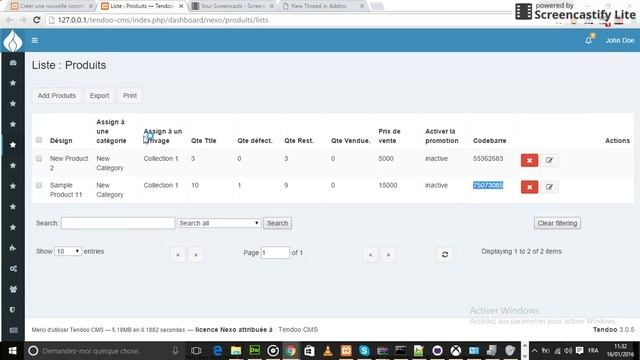Click the 55362683 barcode cell
This screenshot has width=640, height=360.
pos(488,158)
